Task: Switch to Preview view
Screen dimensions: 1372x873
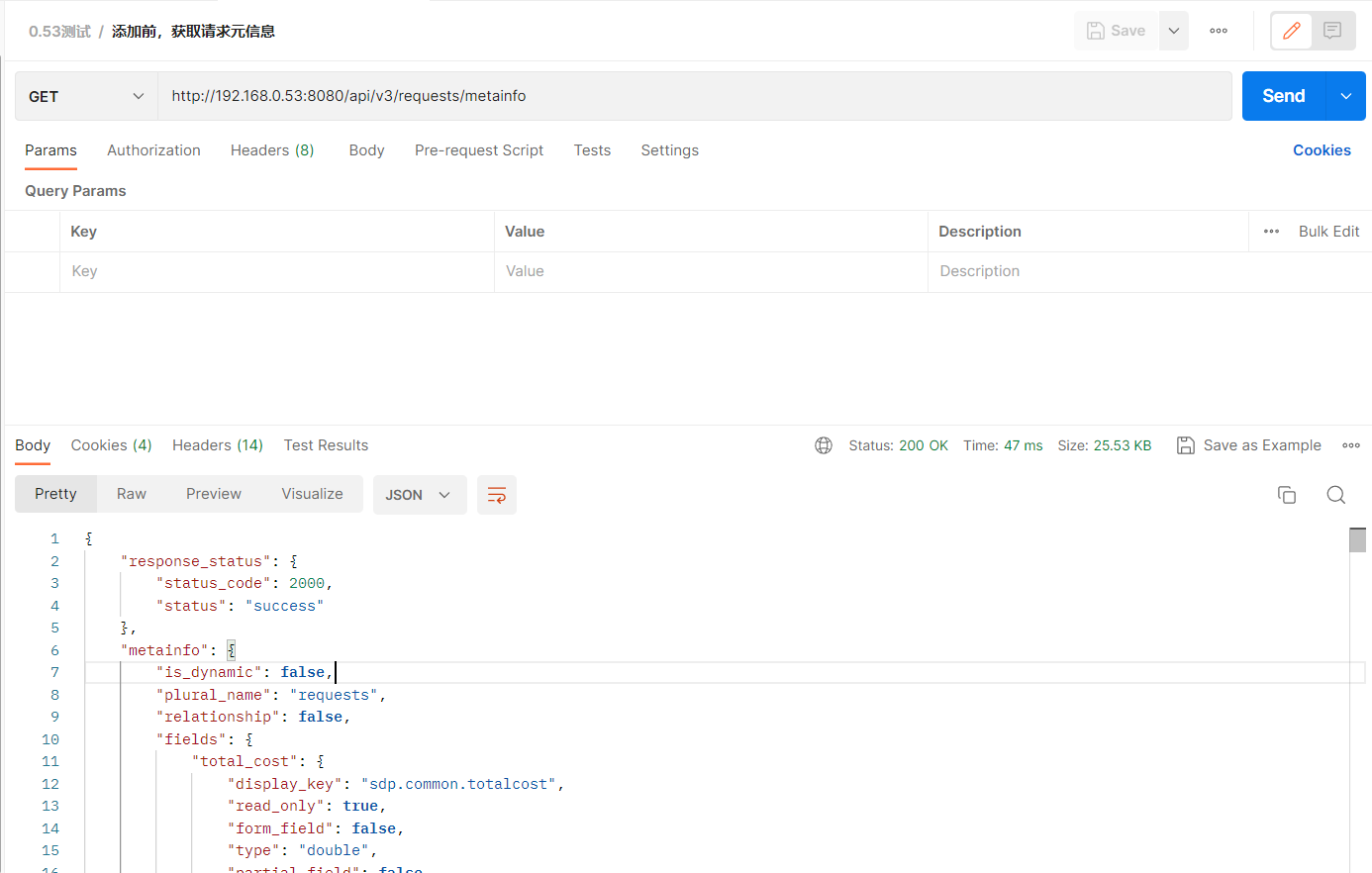Action: (x=214, y=494)
